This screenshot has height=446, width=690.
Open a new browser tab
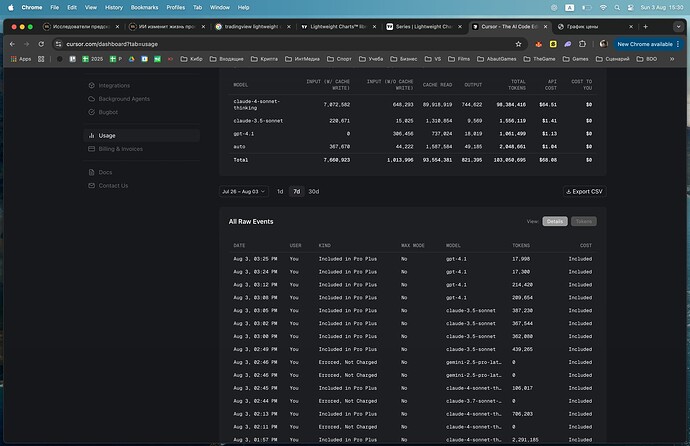pos(645,27)
